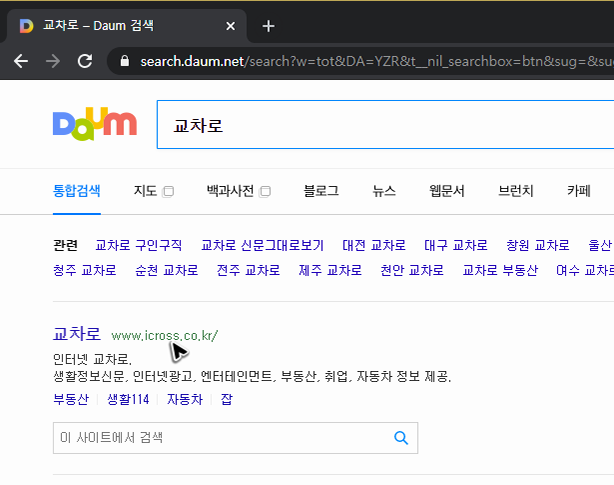Click related search 창원 교차로
614x485 pixels.
(x=538, y=245)
